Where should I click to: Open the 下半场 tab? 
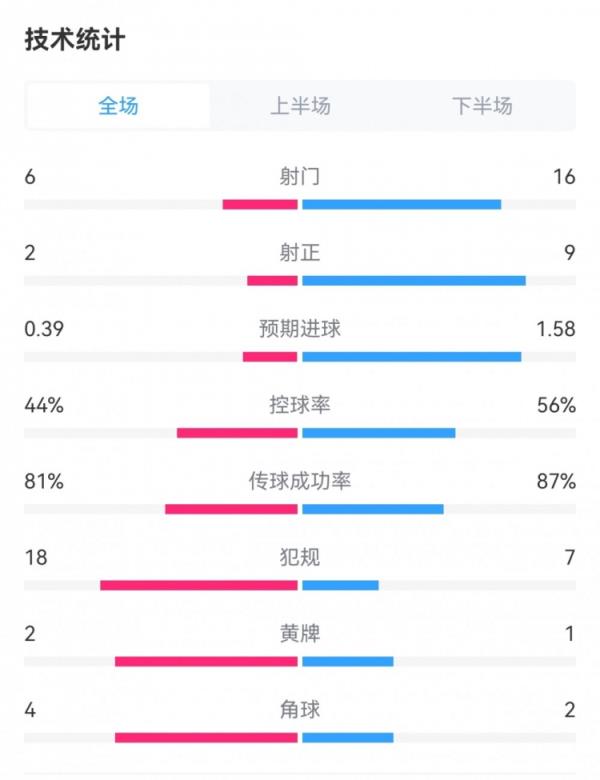[482, 106]
